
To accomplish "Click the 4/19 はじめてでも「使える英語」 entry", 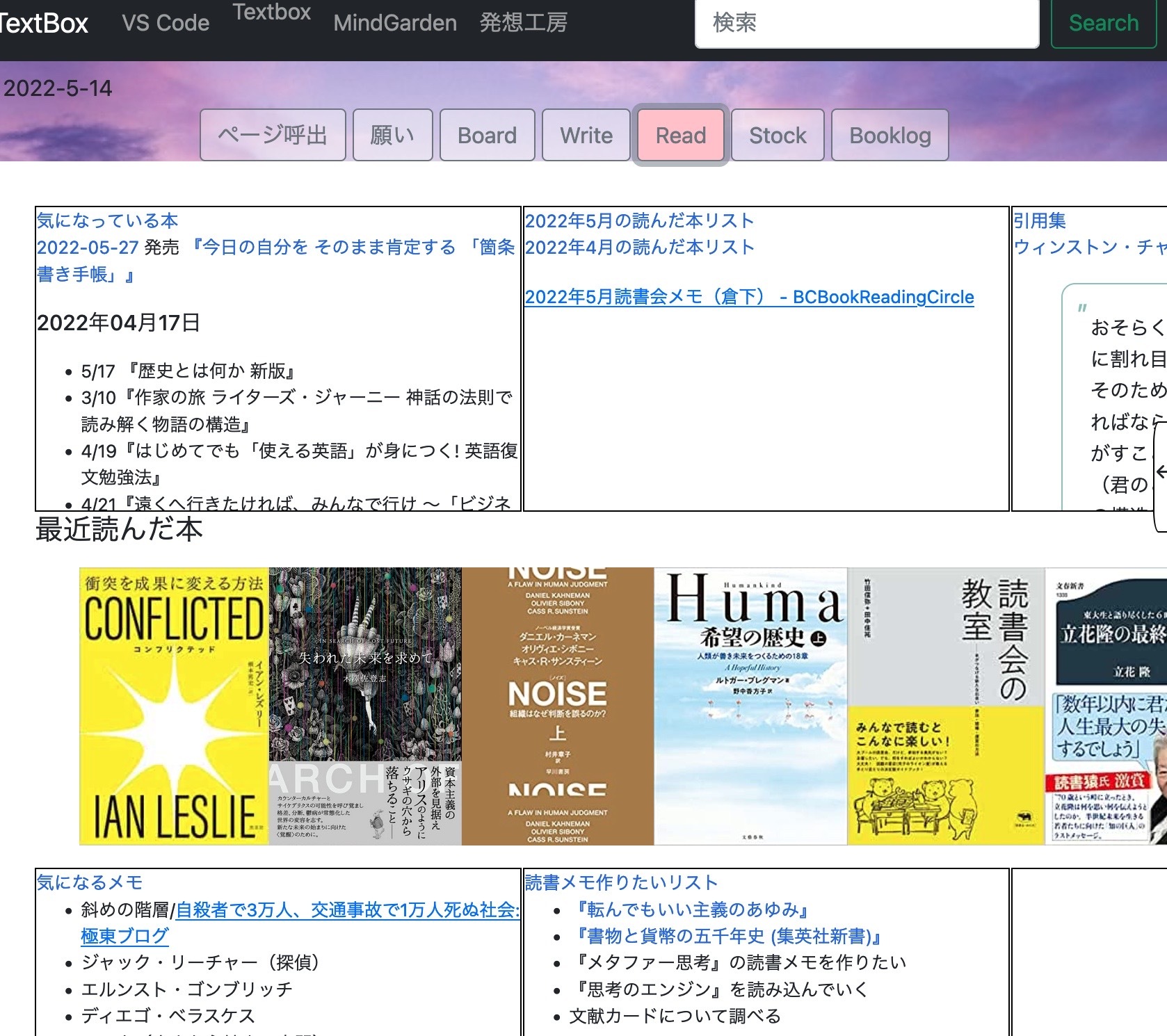I will [300, 464].
